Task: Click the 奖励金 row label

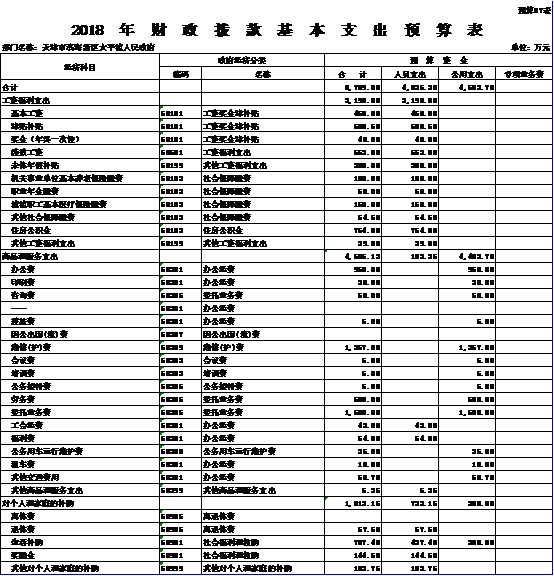Action: tap(23, 555)
